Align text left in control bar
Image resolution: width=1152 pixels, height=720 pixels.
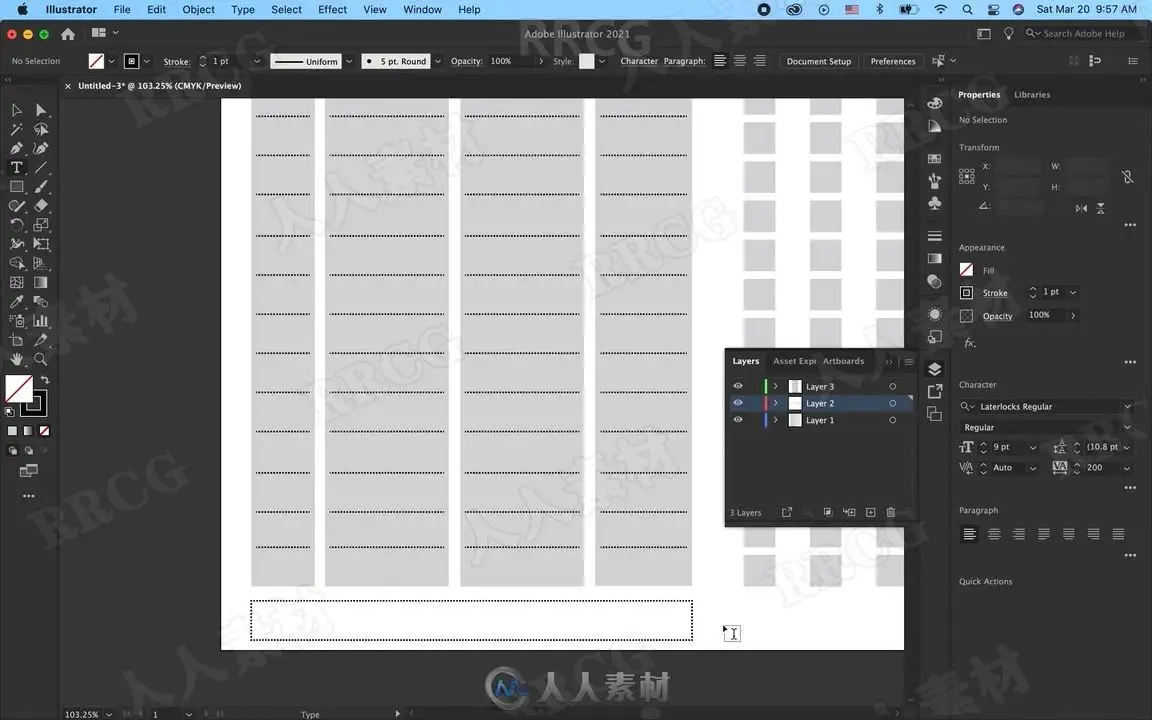pyautogui.click(x=720, y=61)
